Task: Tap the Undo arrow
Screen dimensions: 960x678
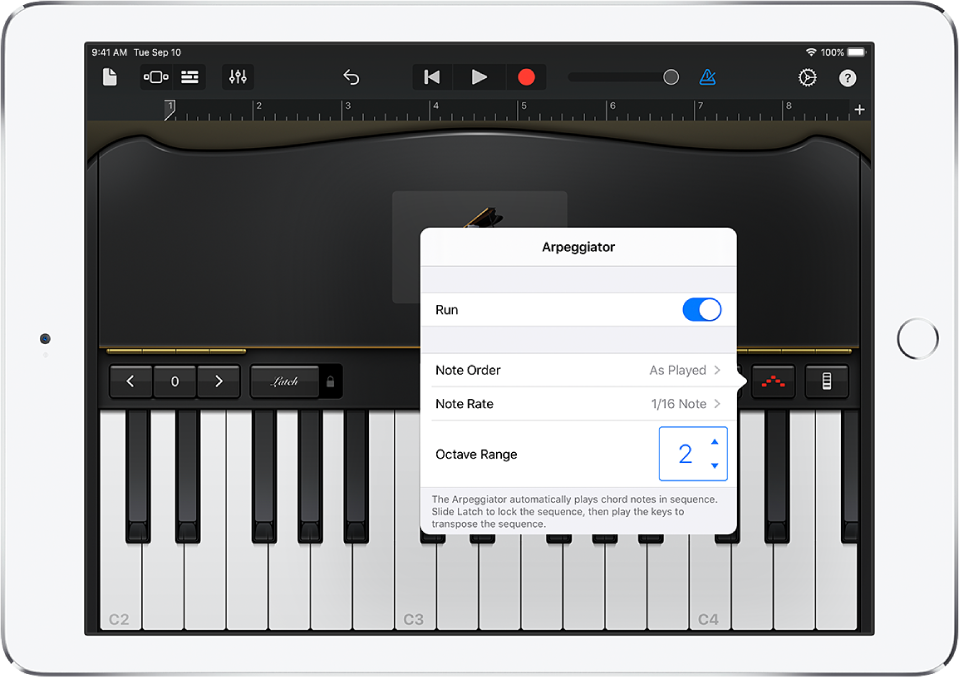Action: tap(351, 77)
